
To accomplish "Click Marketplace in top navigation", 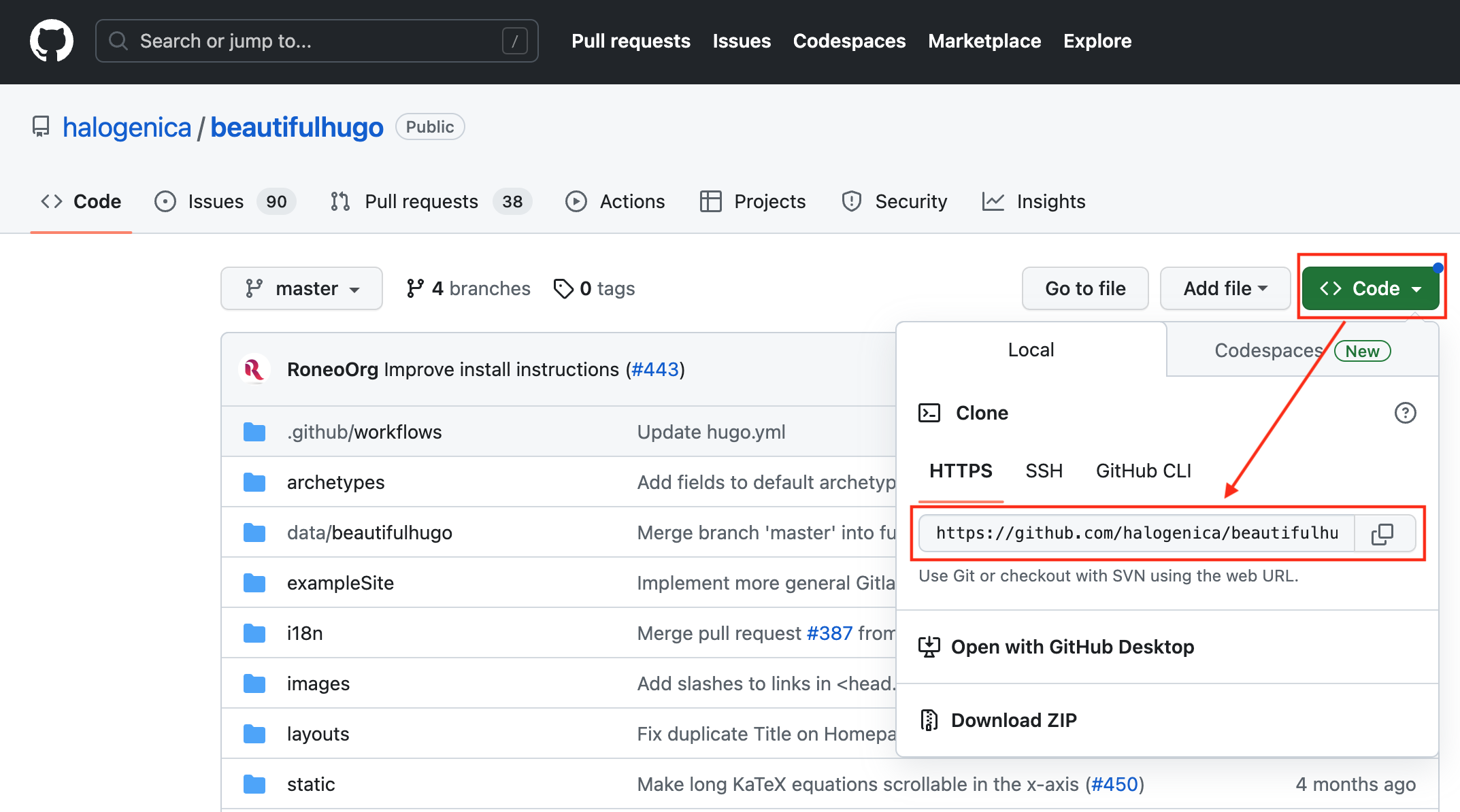I will (984, 41).
